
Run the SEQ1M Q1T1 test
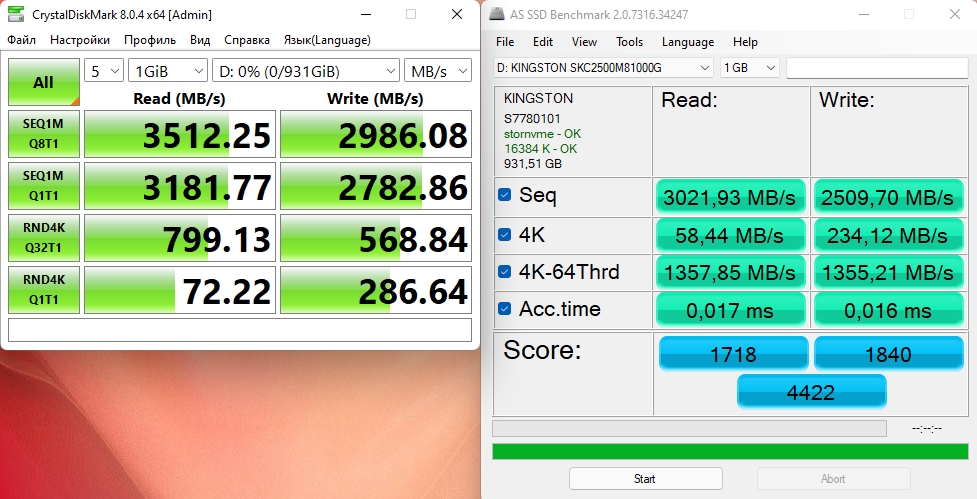coord(44,186)
